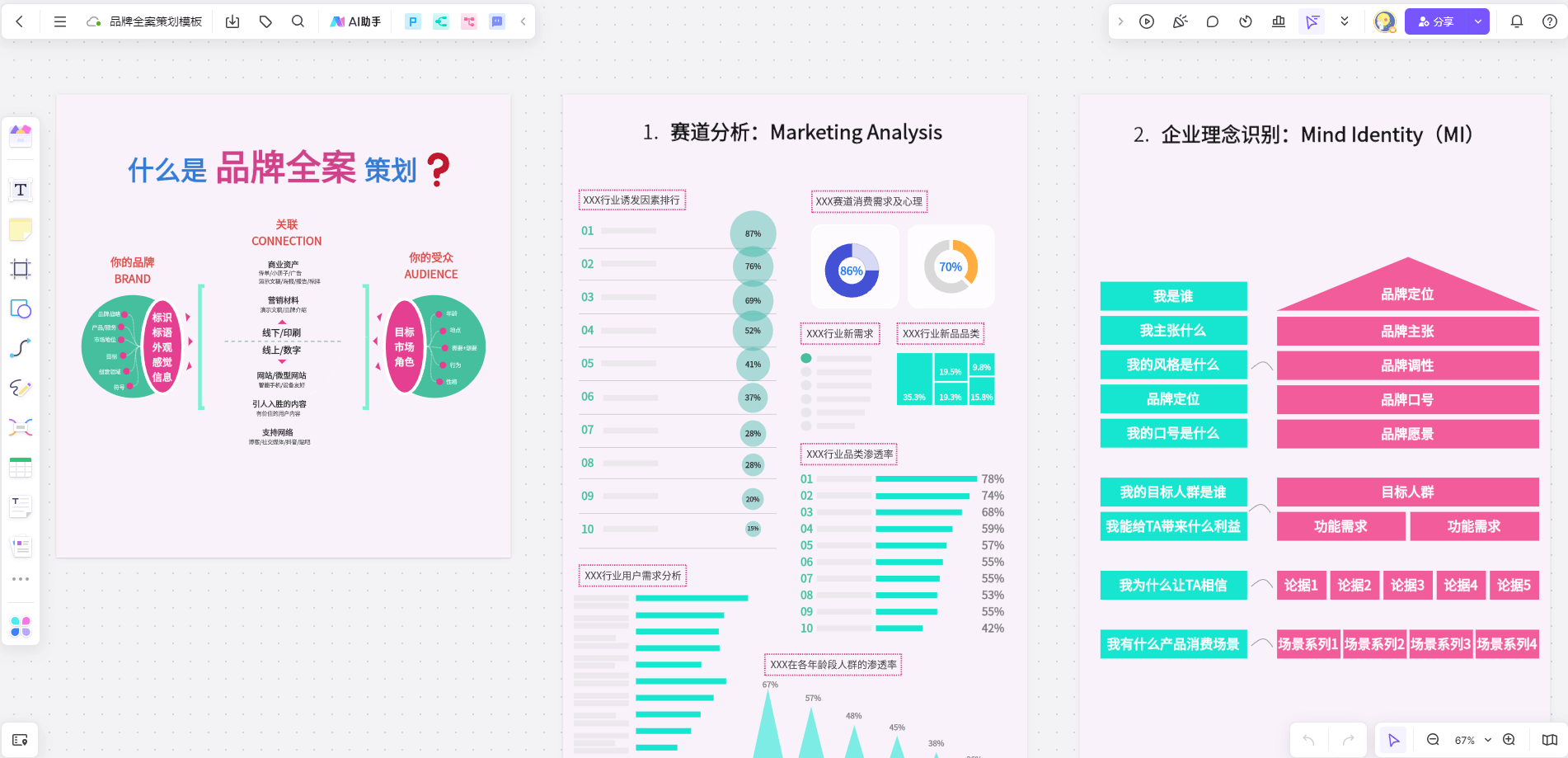Select the Text tool
This screenshot has height=758, width=1568.
(21, 190)
